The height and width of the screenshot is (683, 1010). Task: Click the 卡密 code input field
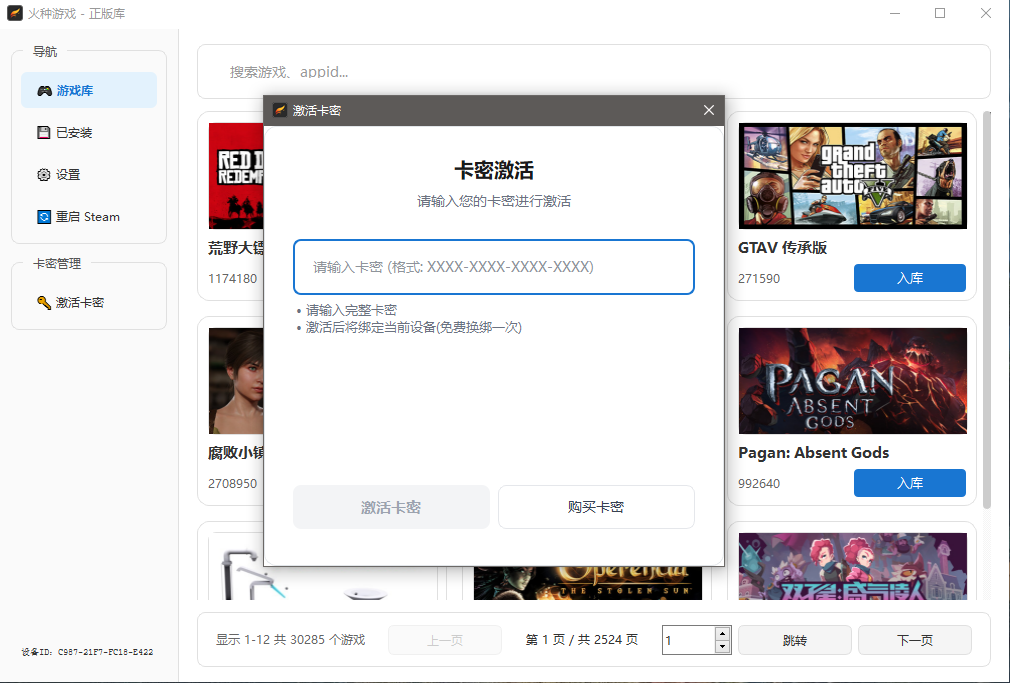tap(494, 267)
